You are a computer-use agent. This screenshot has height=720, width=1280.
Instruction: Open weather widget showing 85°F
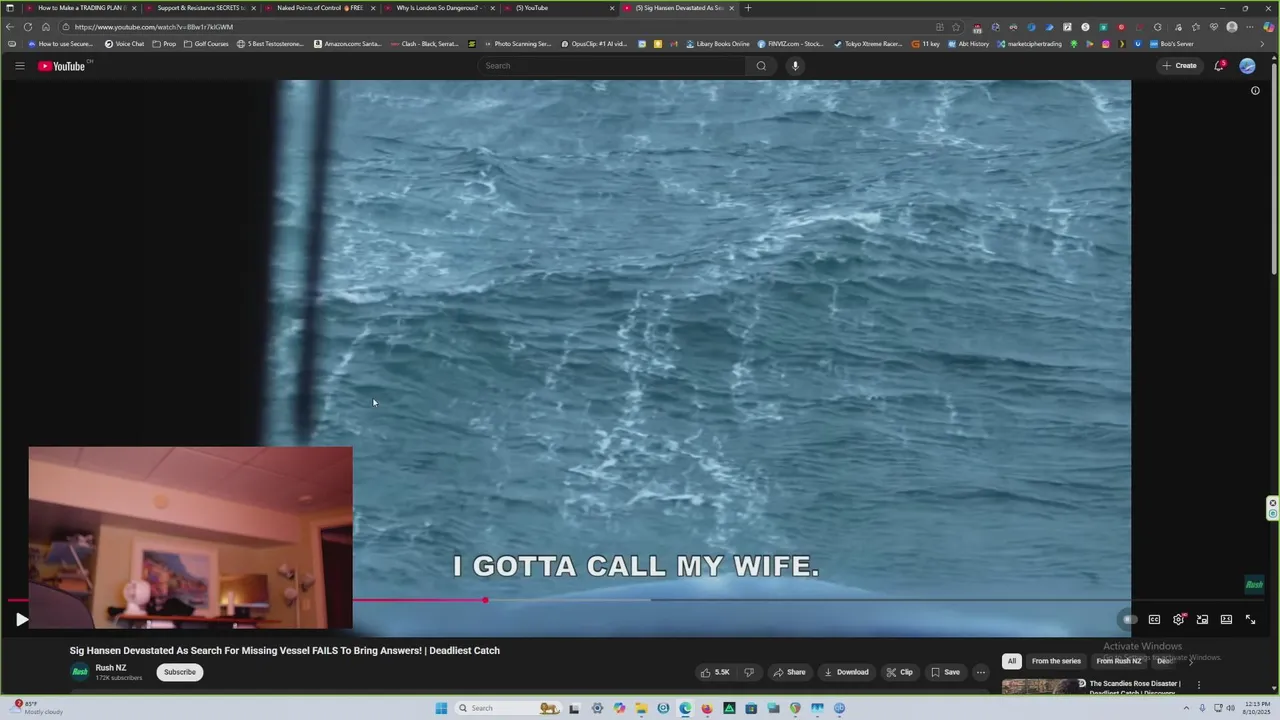(x=37, y=708)
